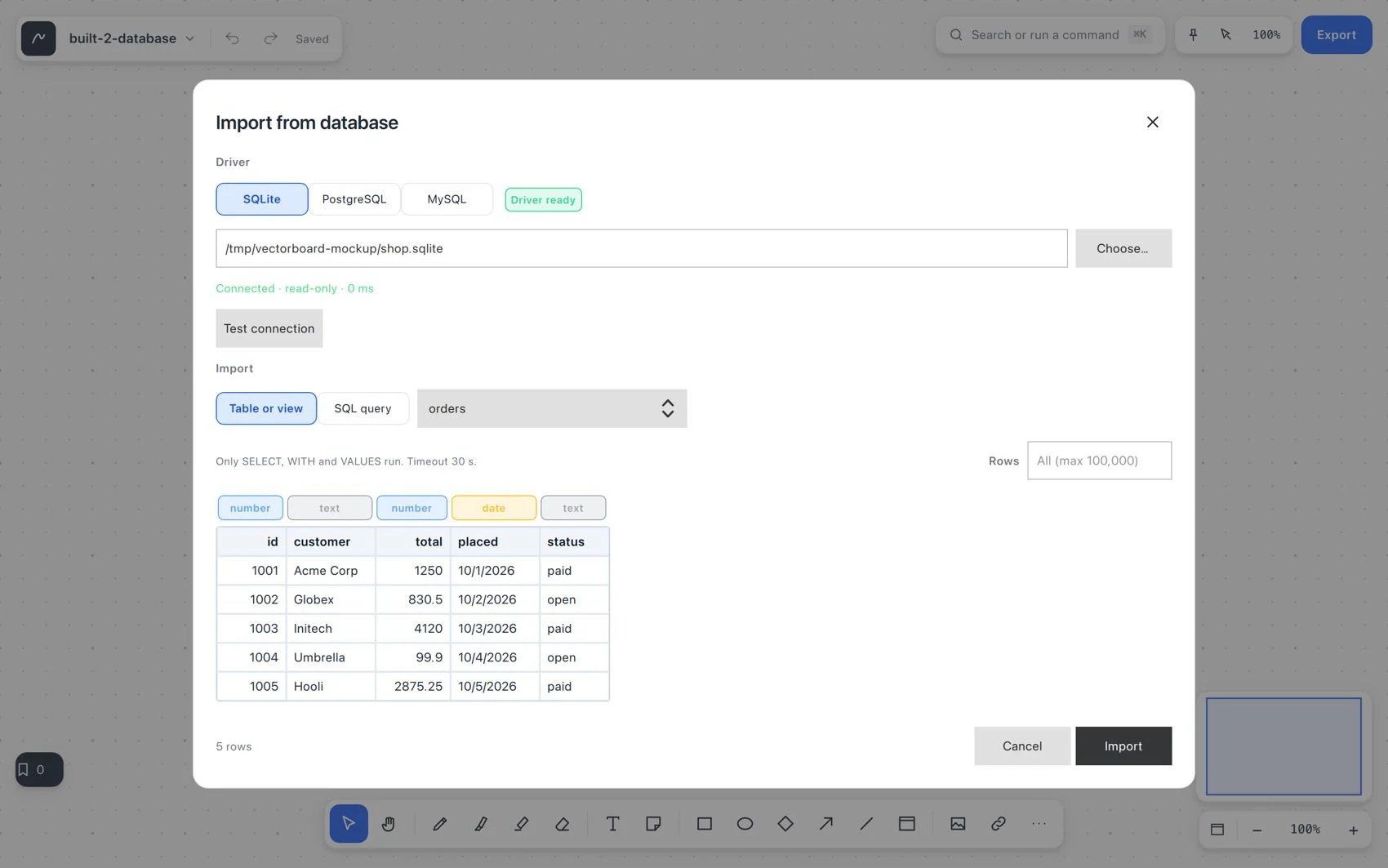Viewport: 1388px width, 868px height.
Task: Open the number type pill for id column
Action: coord(250,508)
